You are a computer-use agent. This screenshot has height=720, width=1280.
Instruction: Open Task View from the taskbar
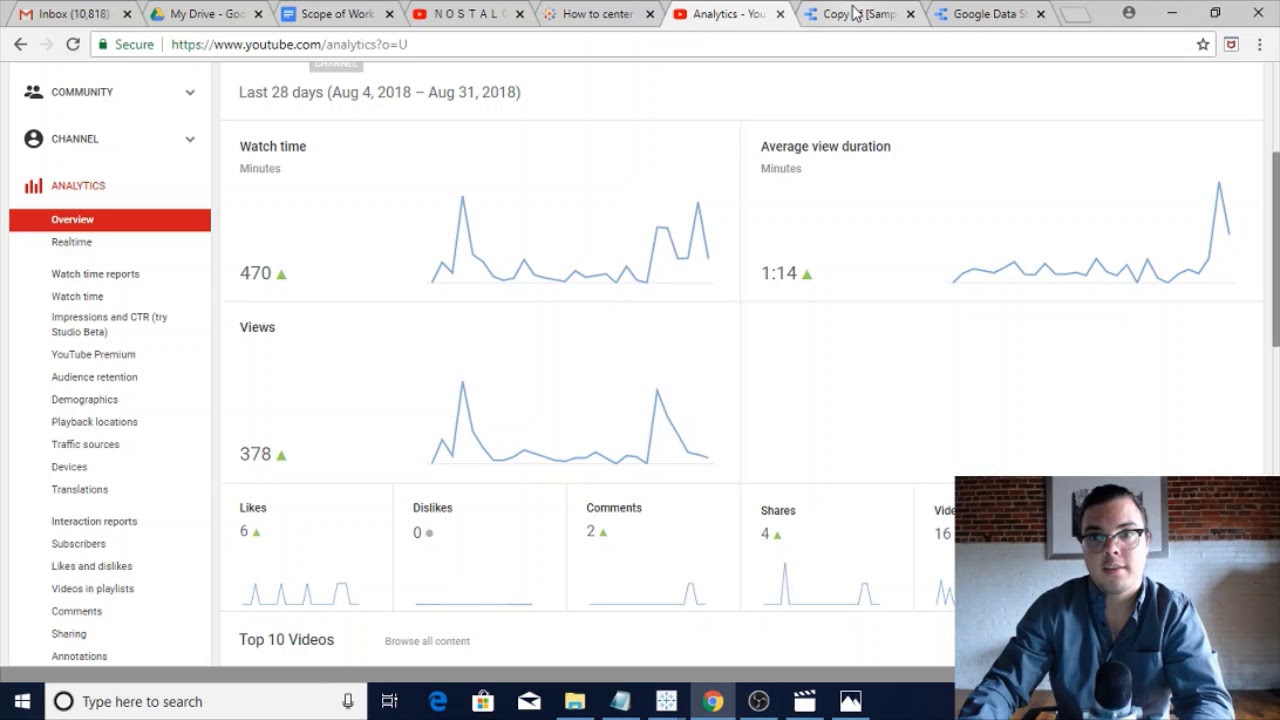(x=390, y=701)
